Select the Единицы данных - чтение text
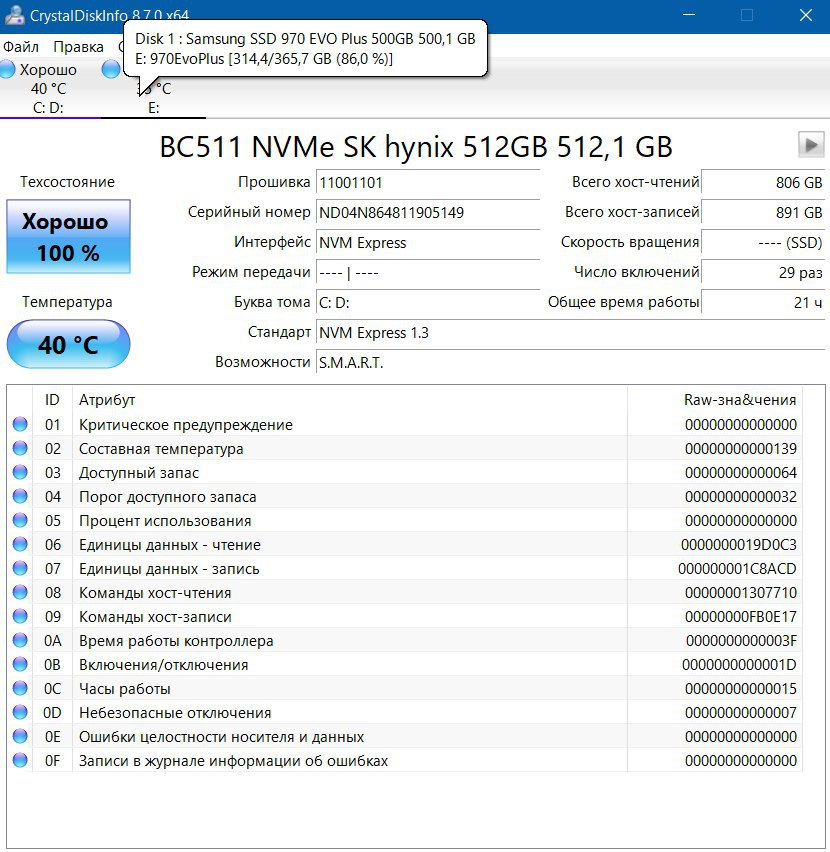Viewport: 830px width, 852px height. coord(169,544)
